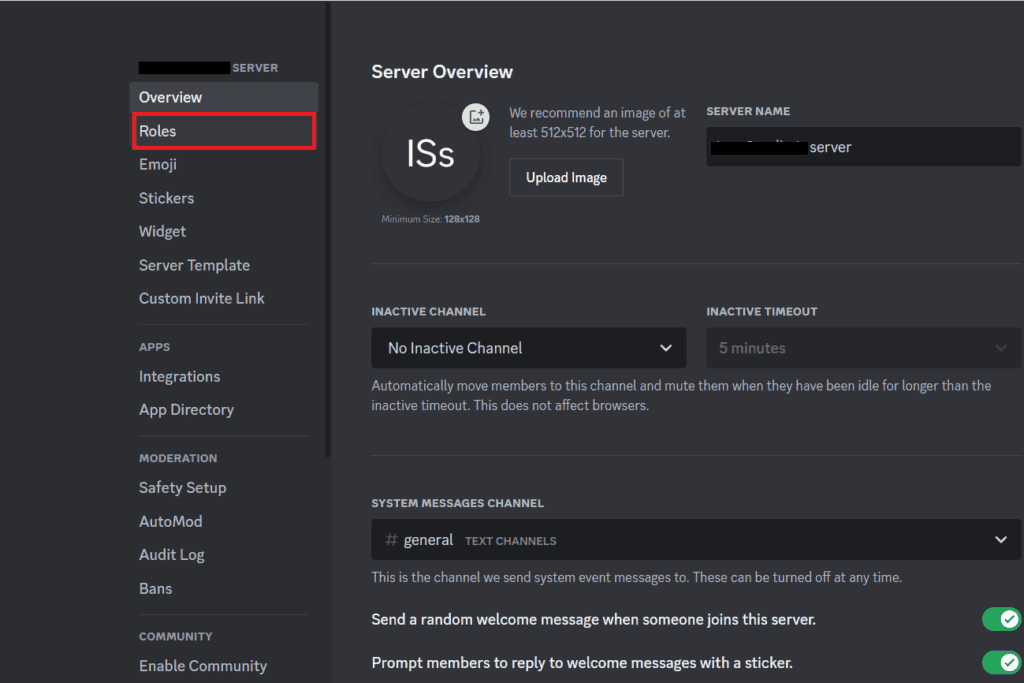Open Enable Community settings
Screen dimensions: 1024x683
tap(203, 666)
